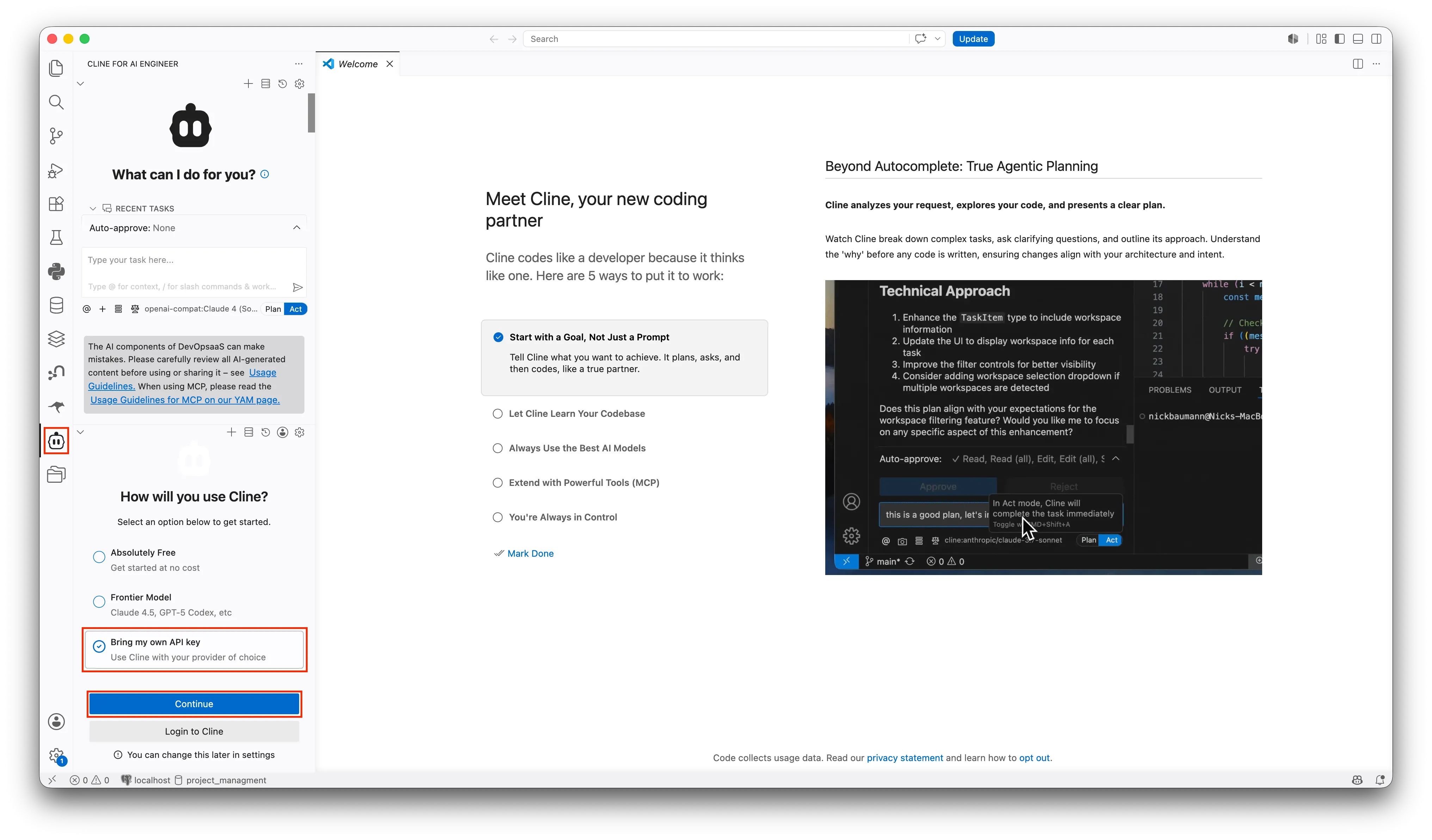Screen dimensions: 1432x840
Task: Open settings gear in top Cline panel
Action: 300,84
